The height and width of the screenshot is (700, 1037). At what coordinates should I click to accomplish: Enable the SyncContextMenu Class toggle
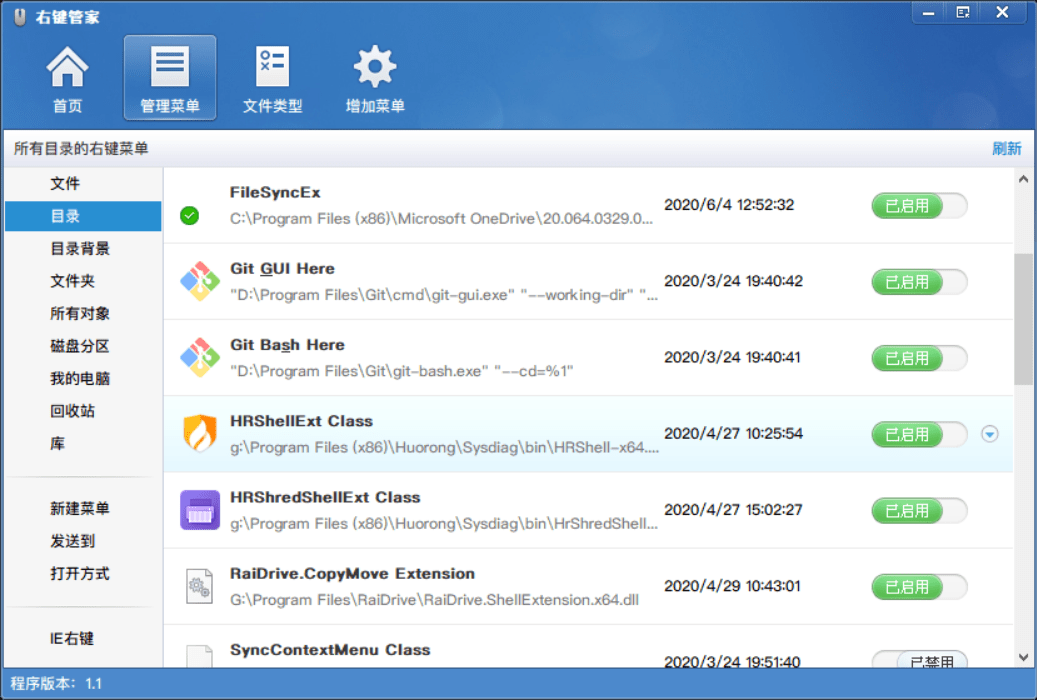point(919,661)
